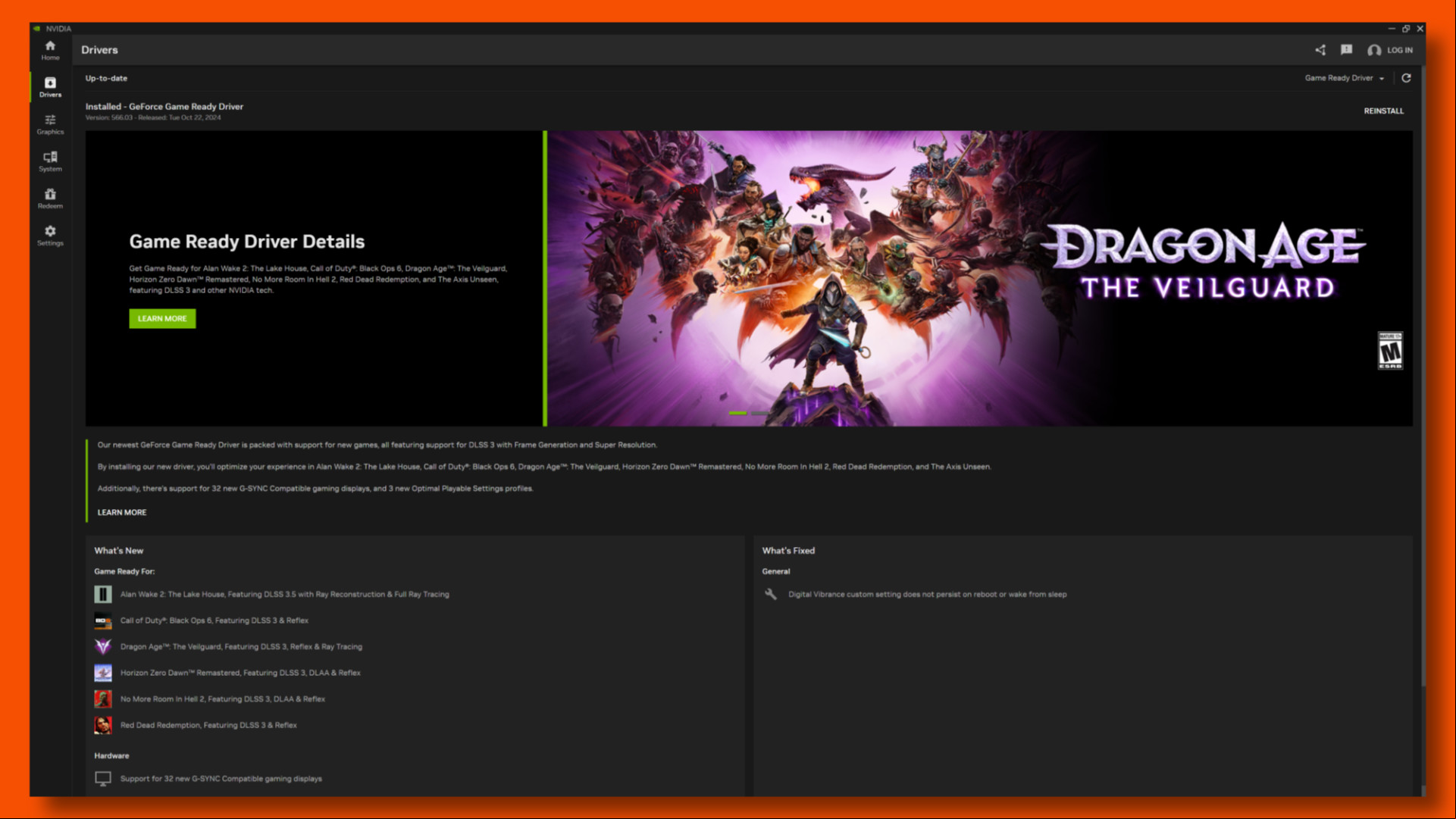
Task: Click the Horizon Zero Dawn game icon
Action: click(x=103, y=673)
